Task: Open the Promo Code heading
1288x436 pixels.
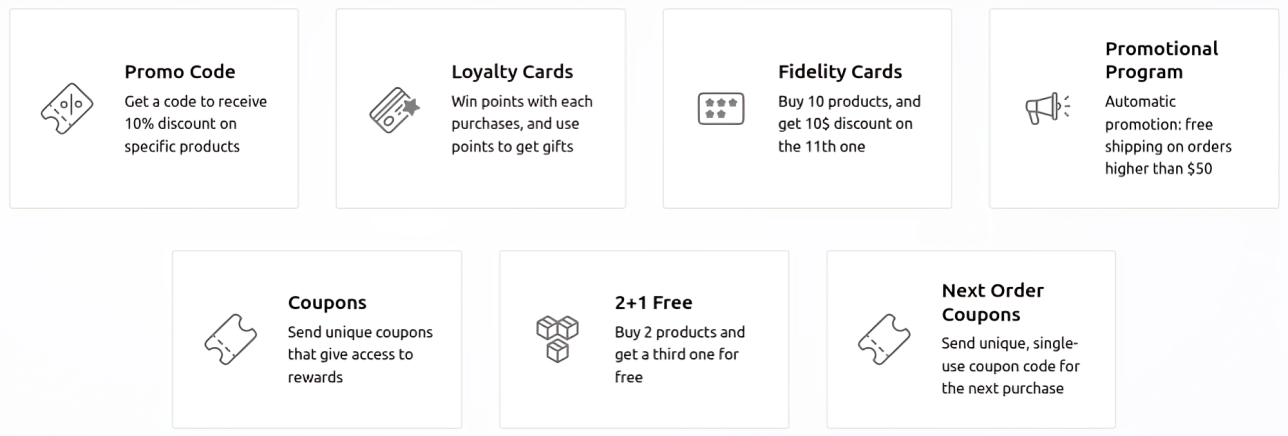Action: coord(180,72)
